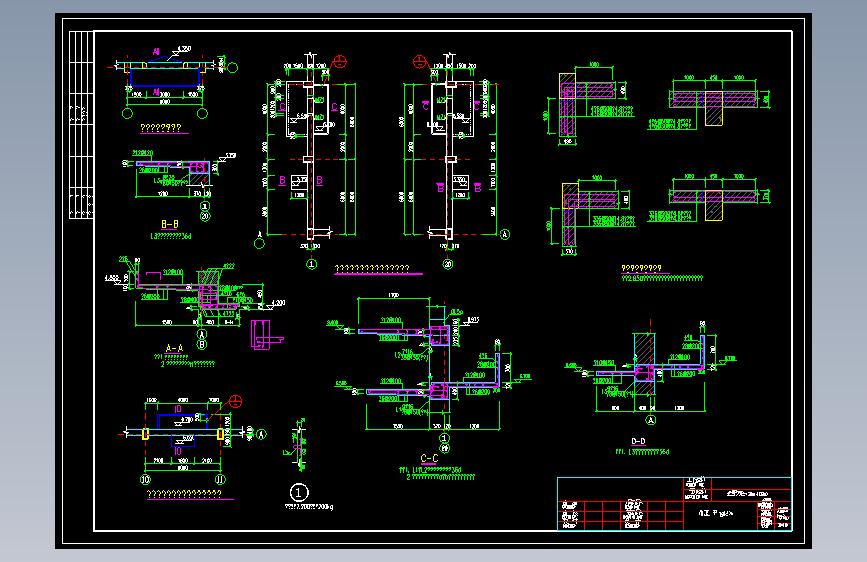The height and width of the screenshot is (562, 867).
Task: Select the revision table on the left sheet margin
Action: 81,125
